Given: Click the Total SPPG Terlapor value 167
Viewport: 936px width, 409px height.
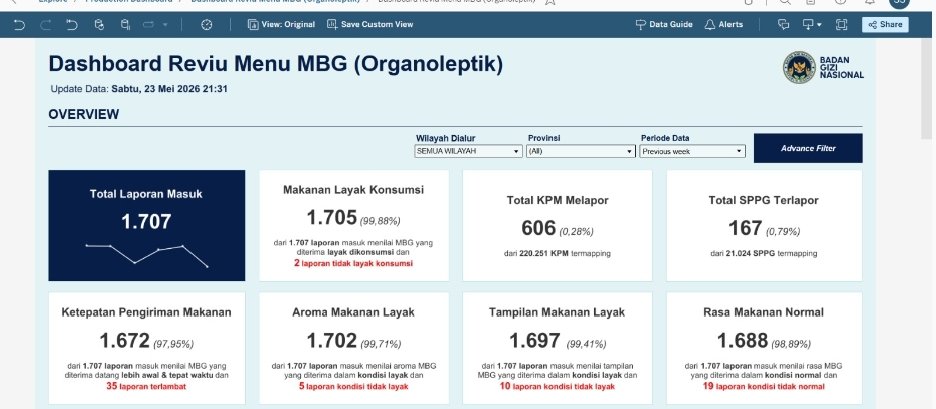Looking at the screenshot, I should [745, 227].
